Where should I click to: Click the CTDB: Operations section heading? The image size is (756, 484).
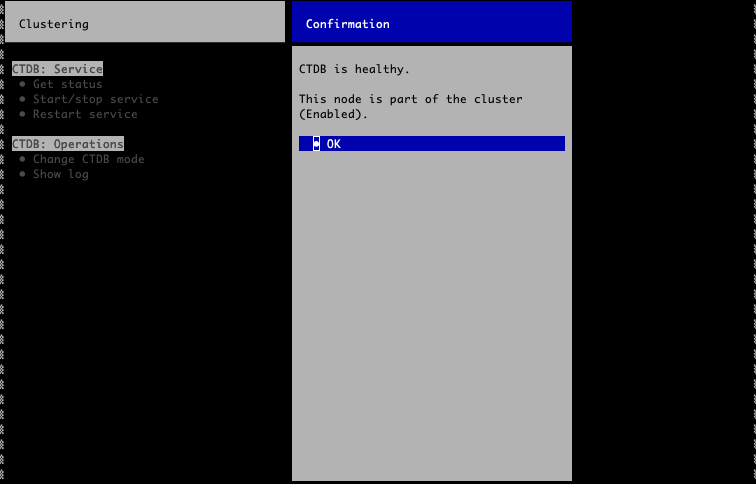(x=68, y=144)
